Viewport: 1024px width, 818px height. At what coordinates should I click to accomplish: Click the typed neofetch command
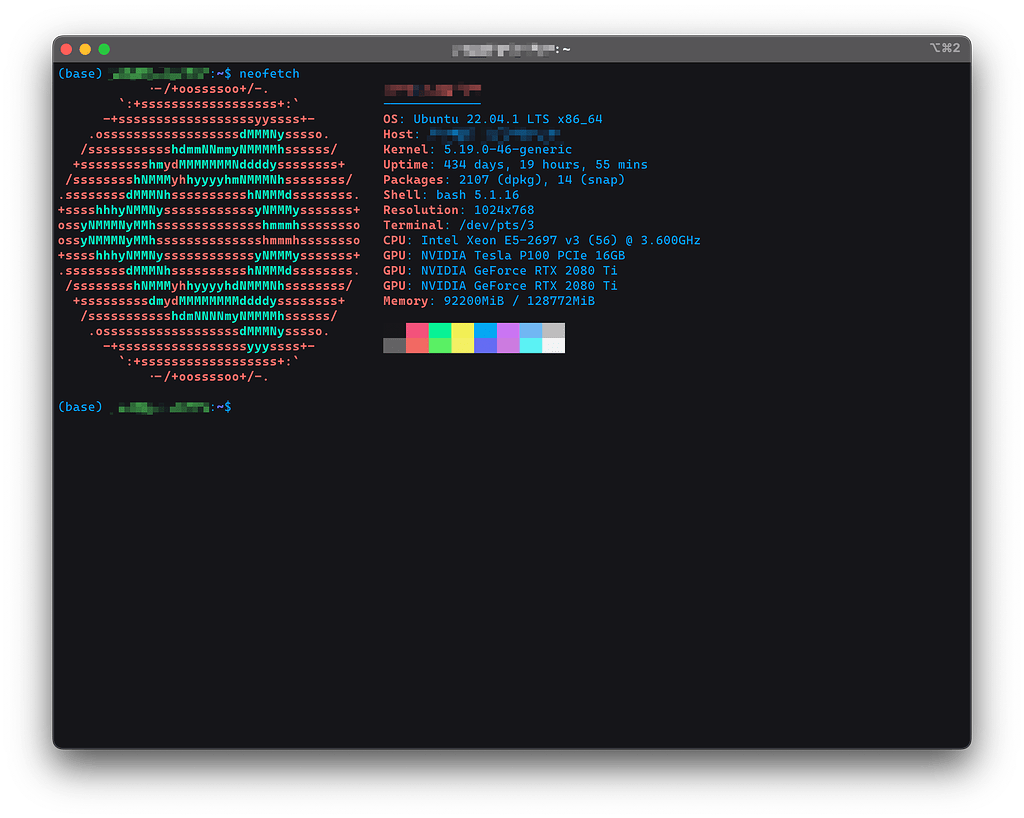click(269, 74)
